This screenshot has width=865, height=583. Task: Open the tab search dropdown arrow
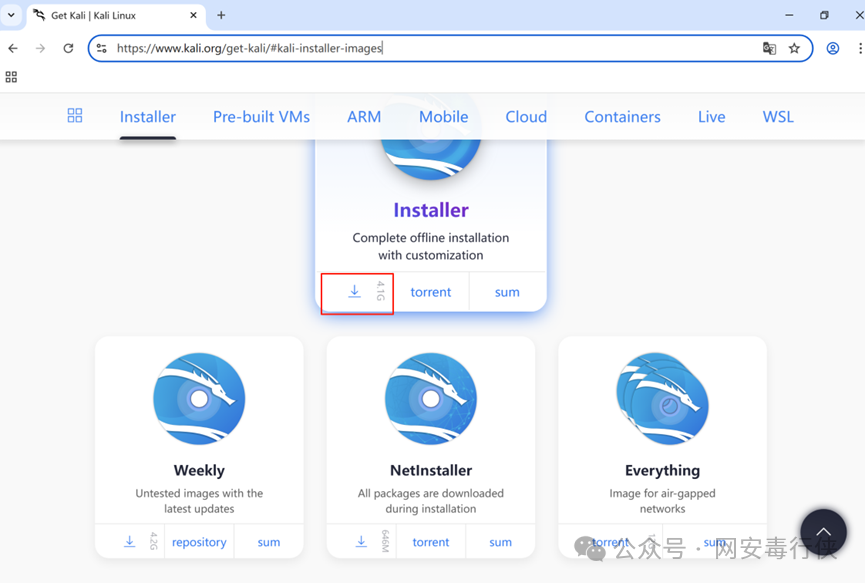[x=11, y=15]
